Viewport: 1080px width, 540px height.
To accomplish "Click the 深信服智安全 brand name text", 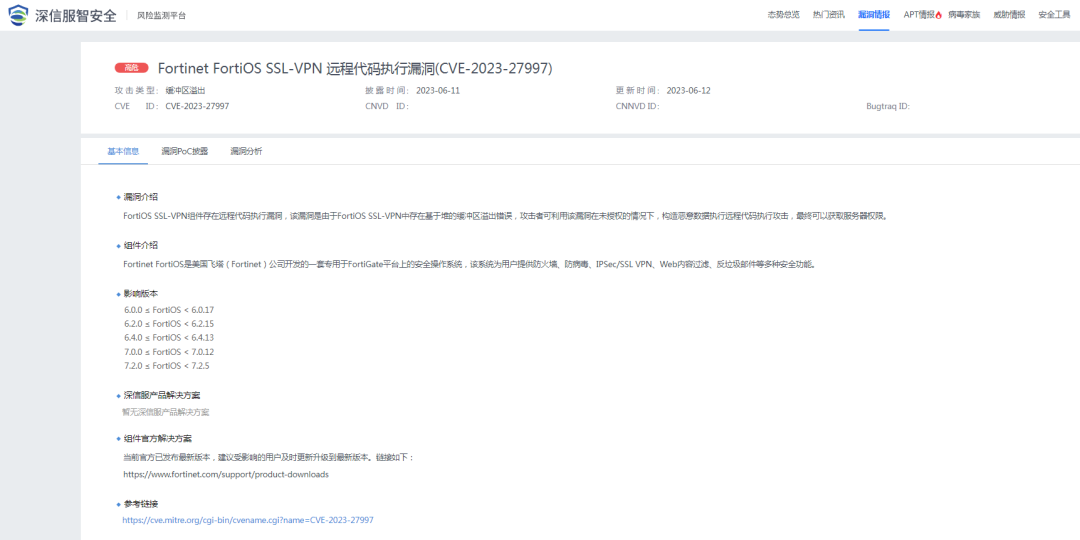I will pyautogui.click(x=76, y=15).
